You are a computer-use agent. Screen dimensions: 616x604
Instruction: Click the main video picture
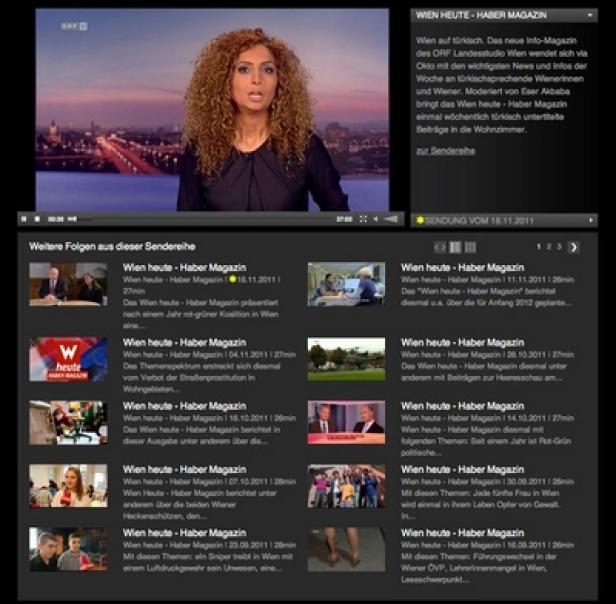[x=212, y=110]
